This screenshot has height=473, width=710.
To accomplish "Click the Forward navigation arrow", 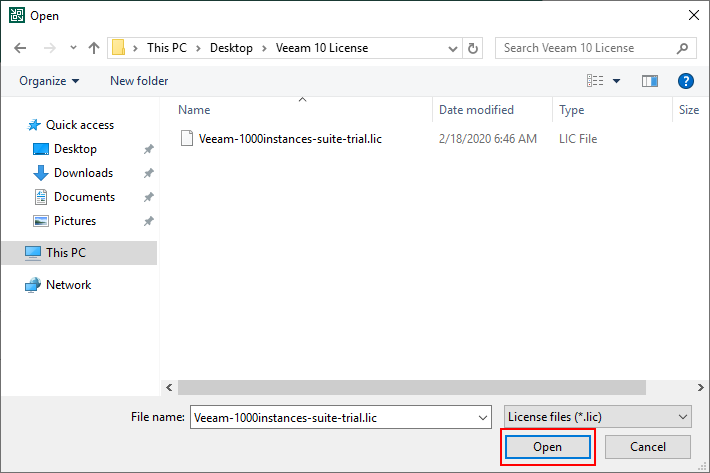I will click(49, 48).
